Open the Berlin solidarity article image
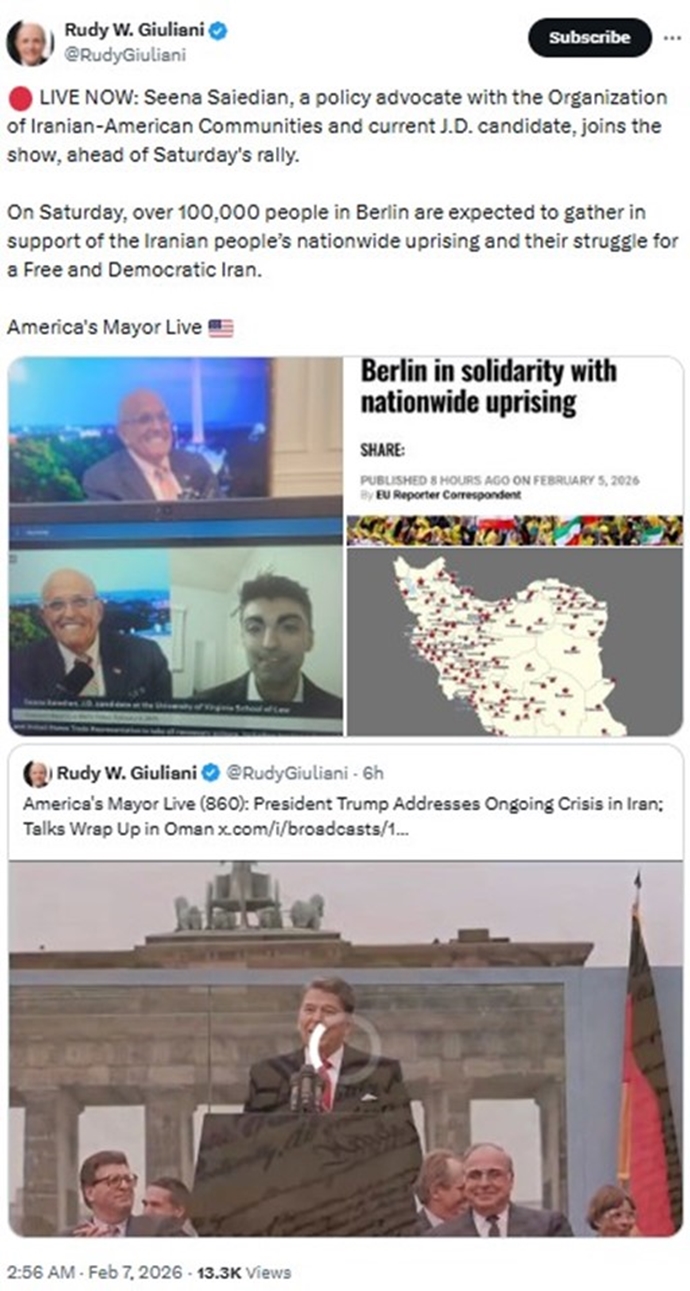Viewport: 690px width, 1291px height. coord(515,546)
